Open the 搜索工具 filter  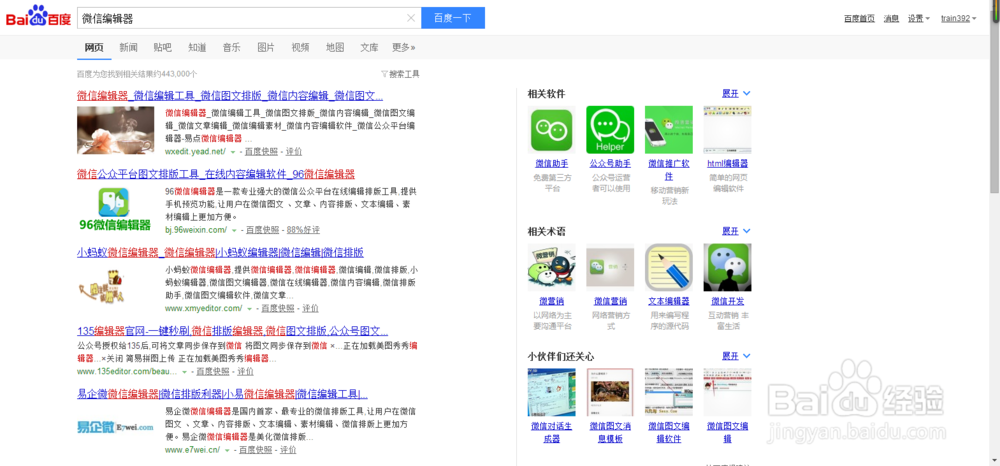pos(400,74)
